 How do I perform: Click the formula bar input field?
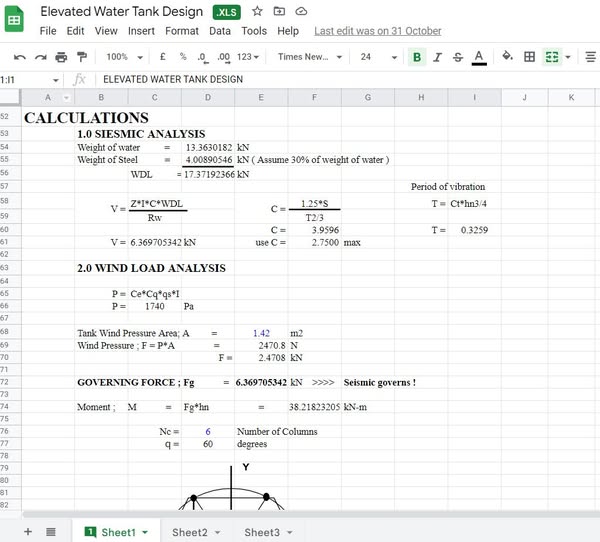(340, 79)
